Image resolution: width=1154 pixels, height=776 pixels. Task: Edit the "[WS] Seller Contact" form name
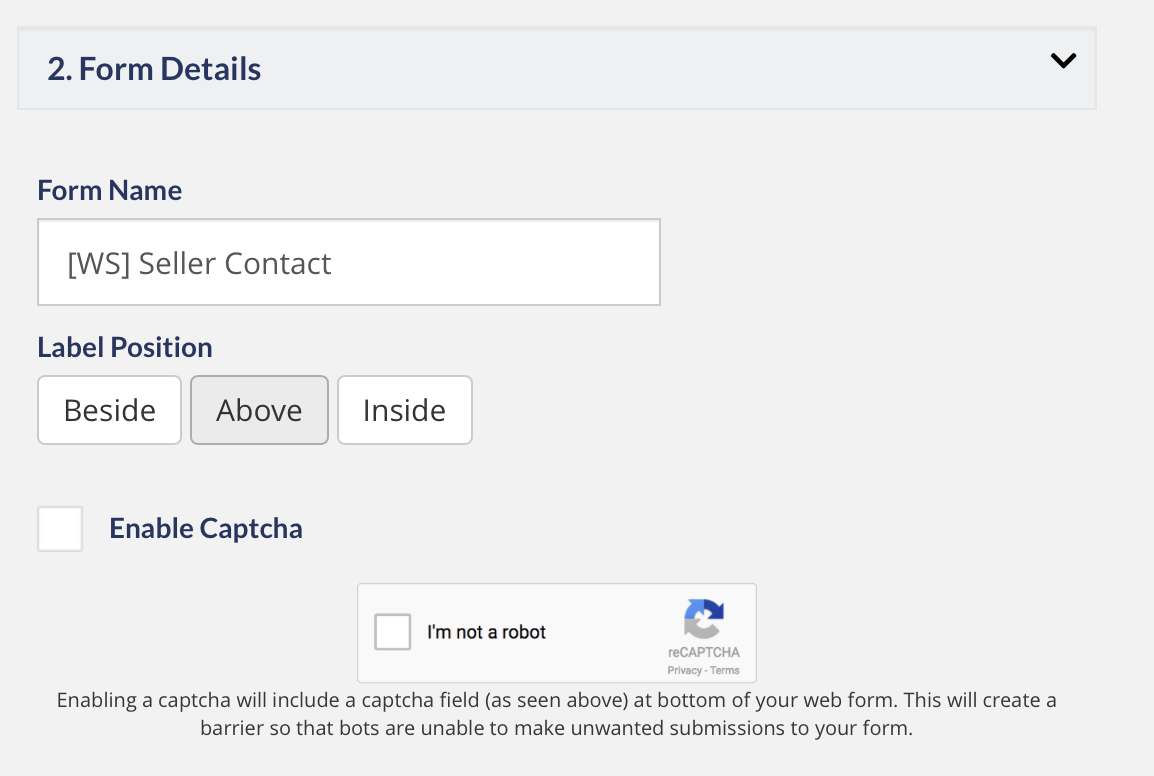pyautogui.click(x=348, y=262)
